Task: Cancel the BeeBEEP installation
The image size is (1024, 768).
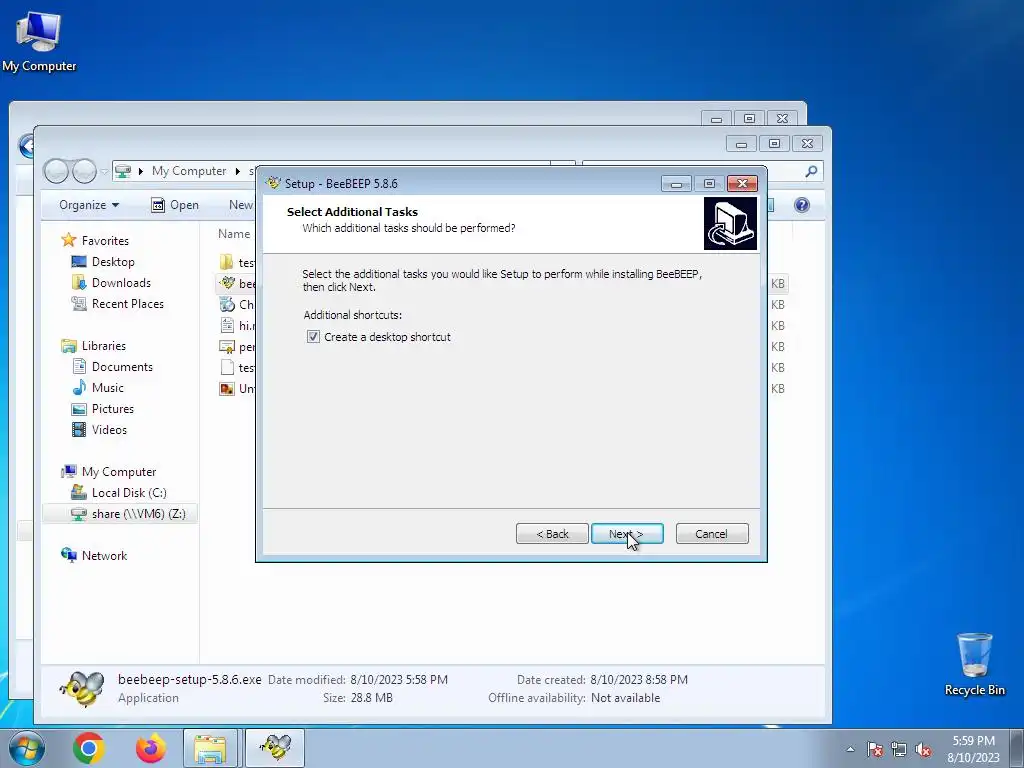Action: (712, 534)
